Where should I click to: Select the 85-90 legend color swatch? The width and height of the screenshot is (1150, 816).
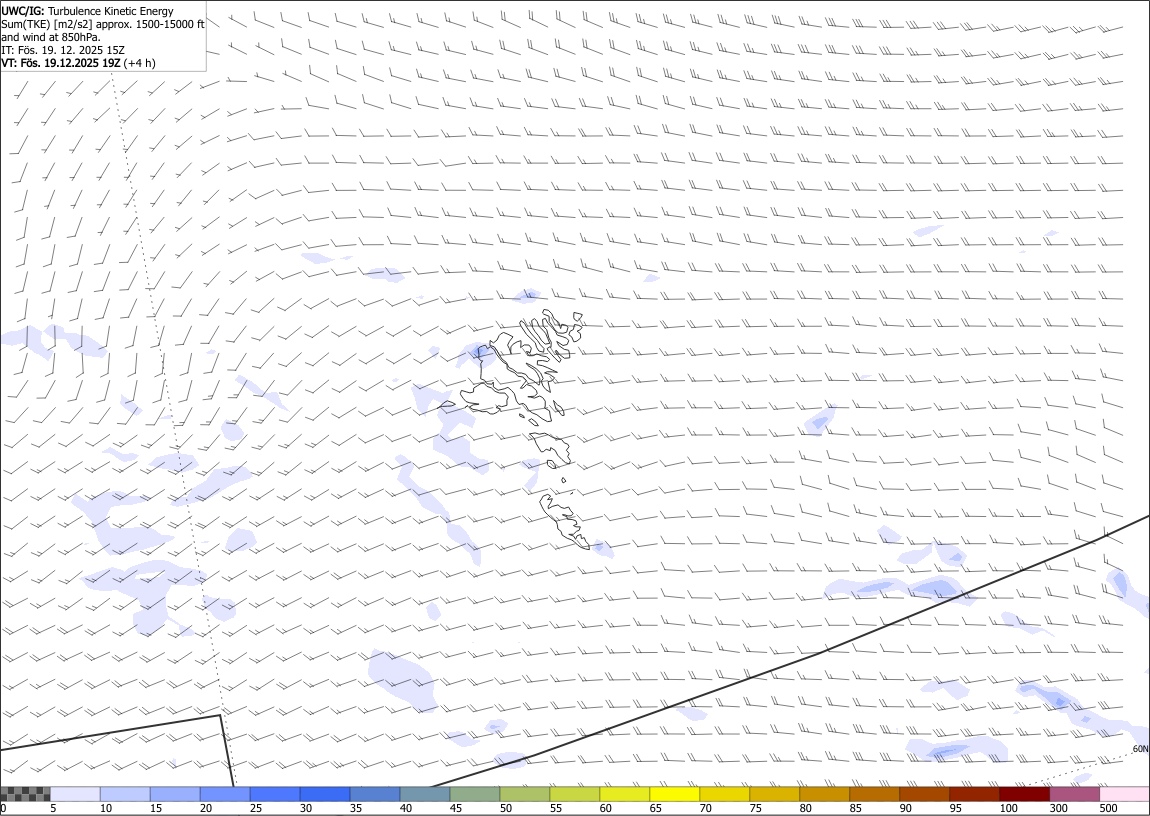coord(874,794)
